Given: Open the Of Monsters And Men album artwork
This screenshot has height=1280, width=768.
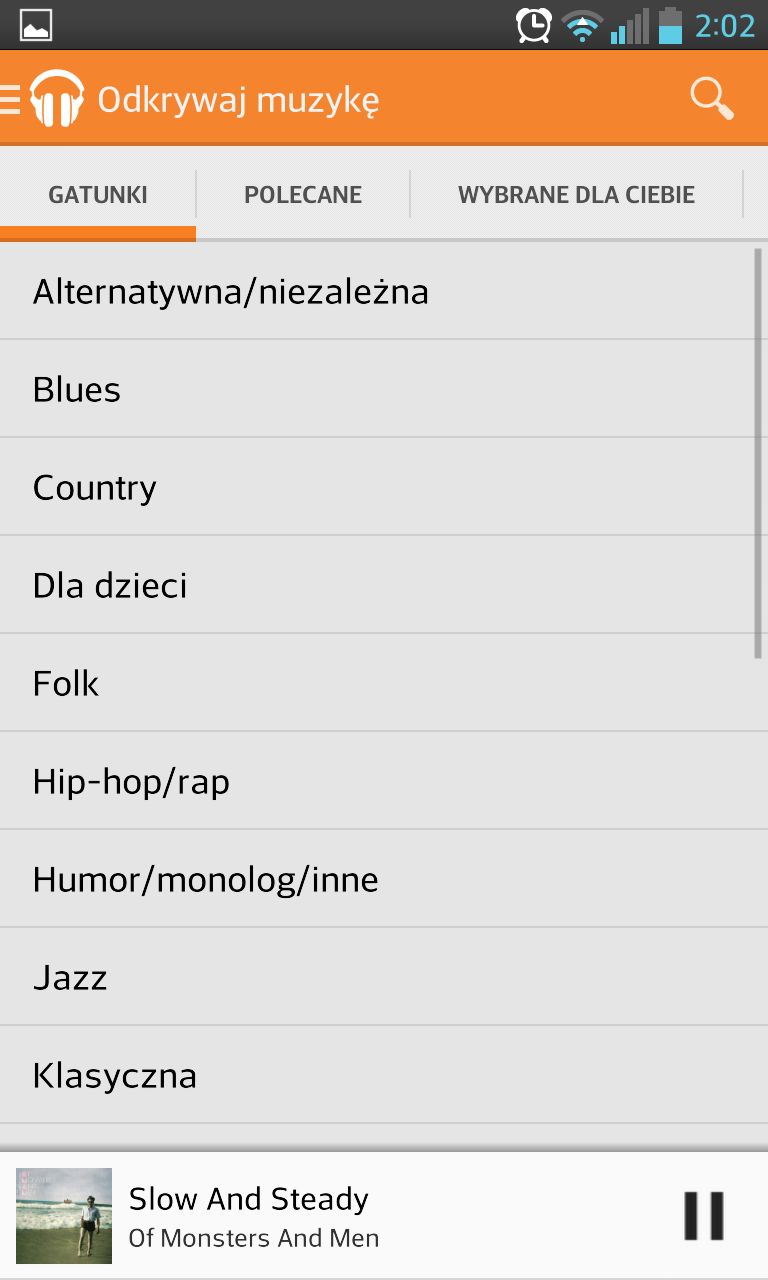Looking at the screenshot, I should 63,1215.
